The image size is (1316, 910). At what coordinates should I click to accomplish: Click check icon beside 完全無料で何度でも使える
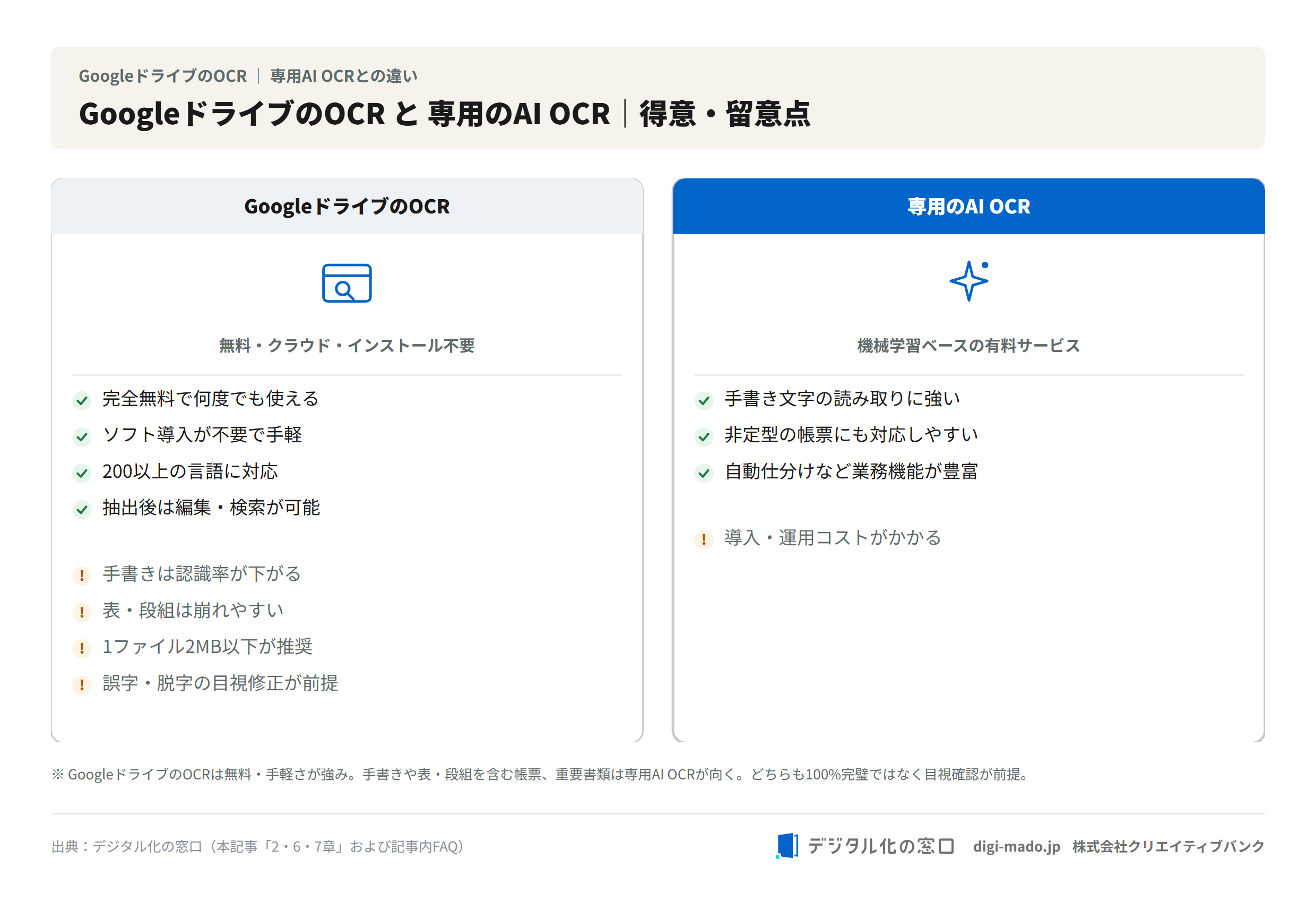[82, 401]
